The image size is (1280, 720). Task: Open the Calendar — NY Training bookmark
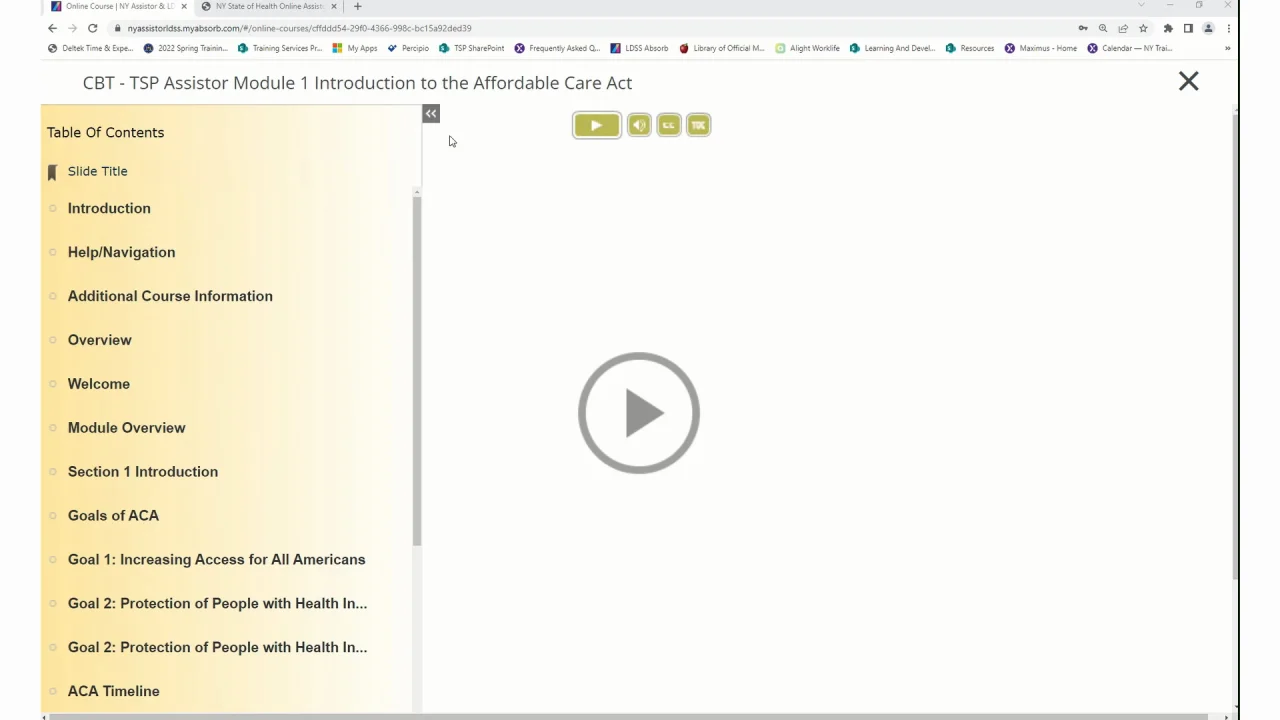pos(1130,48)
